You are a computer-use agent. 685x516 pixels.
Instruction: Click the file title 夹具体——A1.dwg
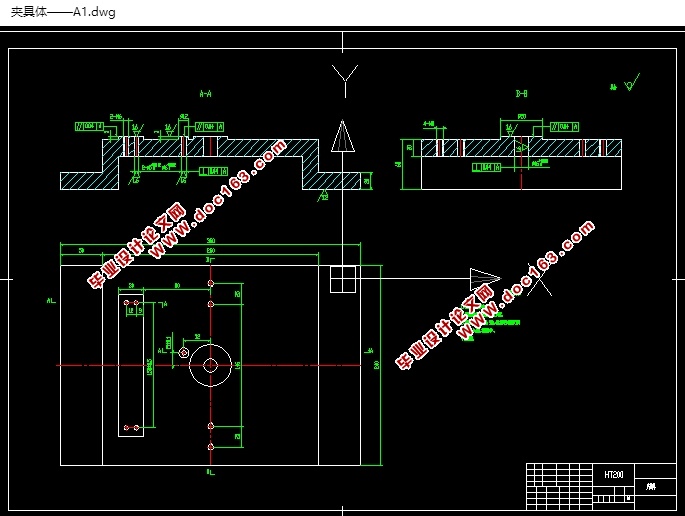63,12
